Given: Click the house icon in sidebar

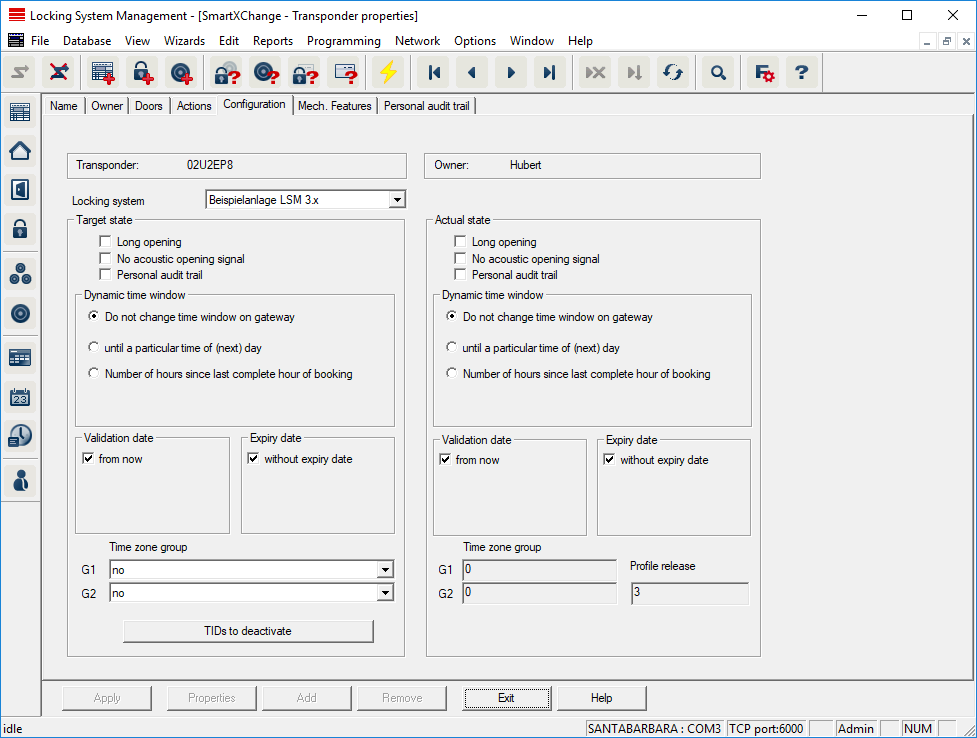Looking at the screenshot, I should (20, 151).
